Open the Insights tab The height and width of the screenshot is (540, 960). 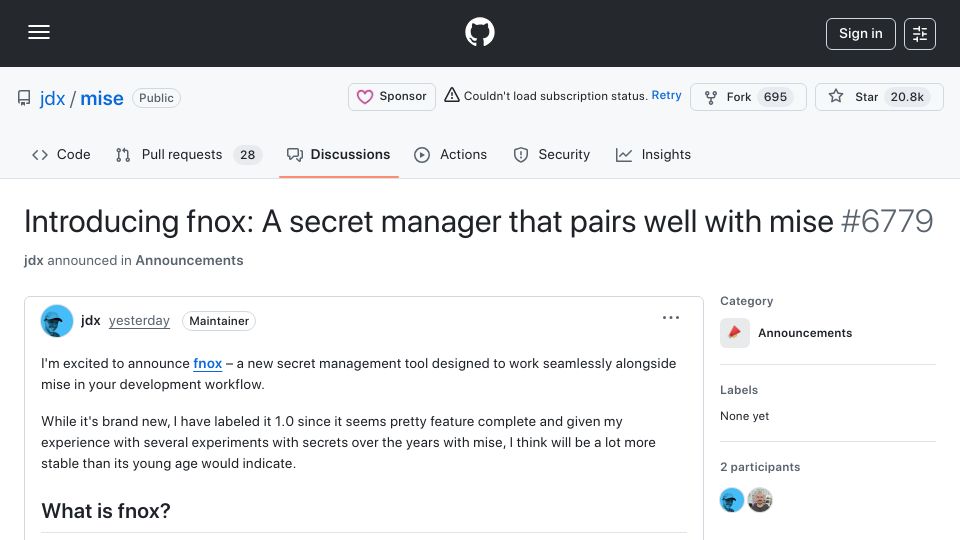[x=653, y=154]
